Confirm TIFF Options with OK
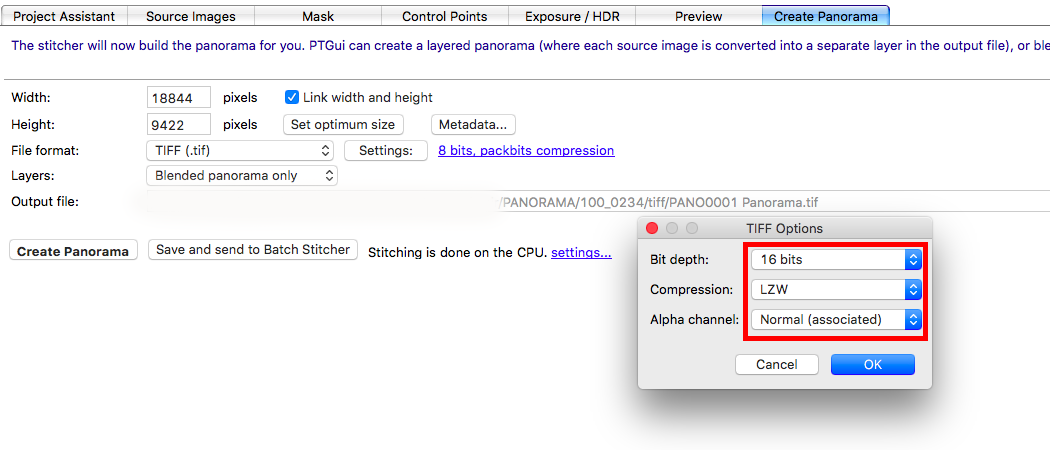 (x=872, y=365)
